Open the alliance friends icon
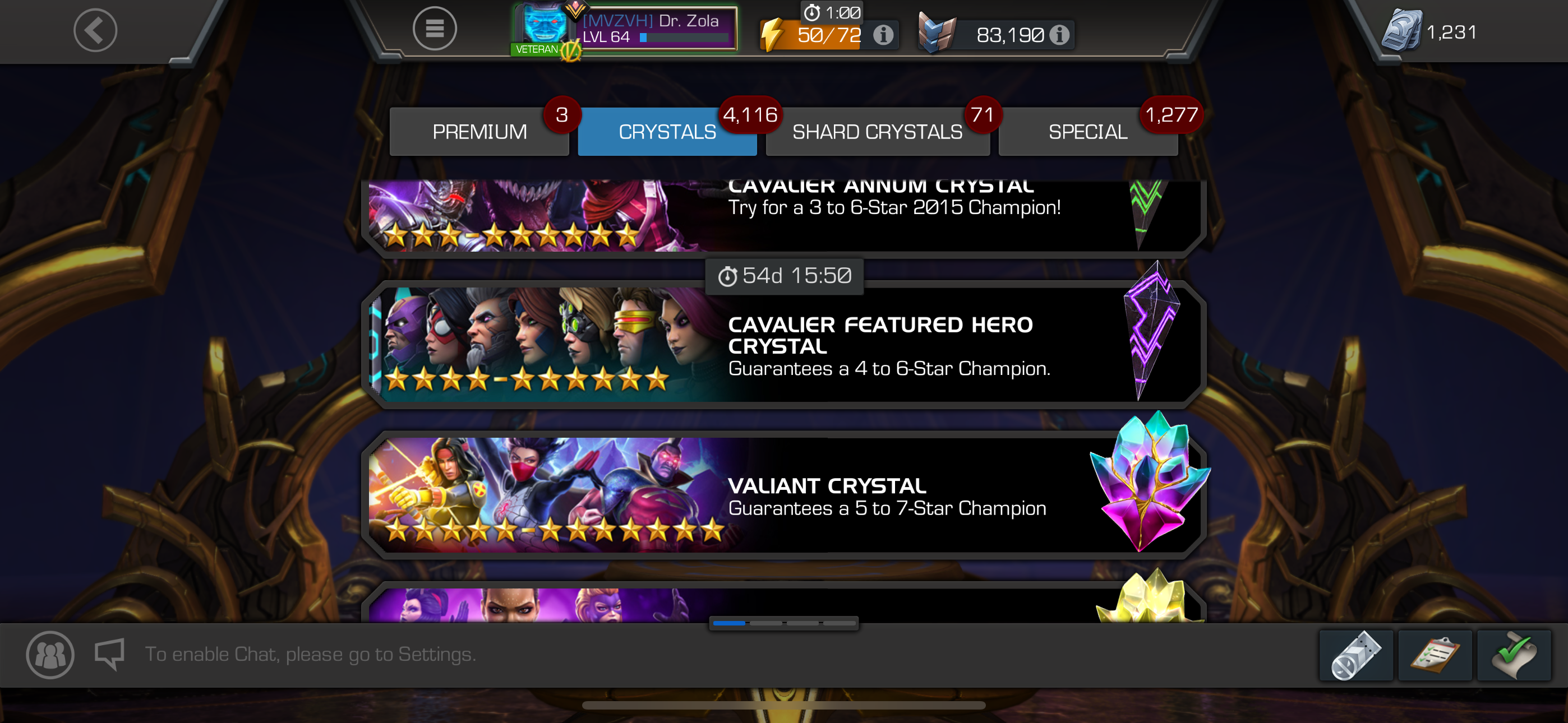 click(50, 655)
